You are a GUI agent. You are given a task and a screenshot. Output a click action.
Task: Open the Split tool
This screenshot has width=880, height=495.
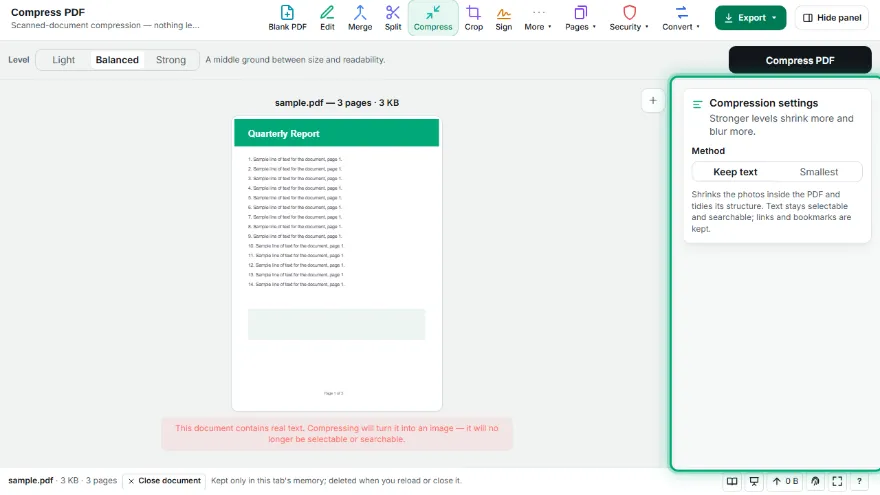(x=393, y=18)
